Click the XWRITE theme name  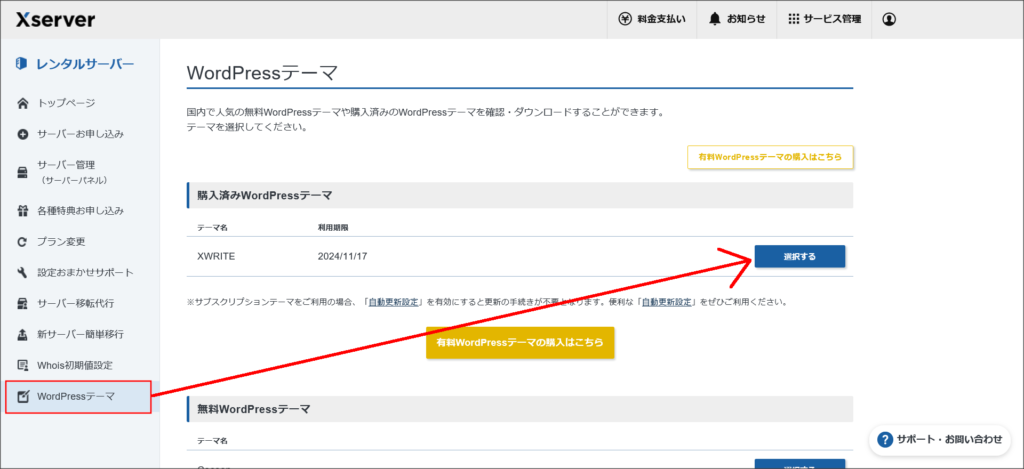pyautogui.click(x=216, y=257)
